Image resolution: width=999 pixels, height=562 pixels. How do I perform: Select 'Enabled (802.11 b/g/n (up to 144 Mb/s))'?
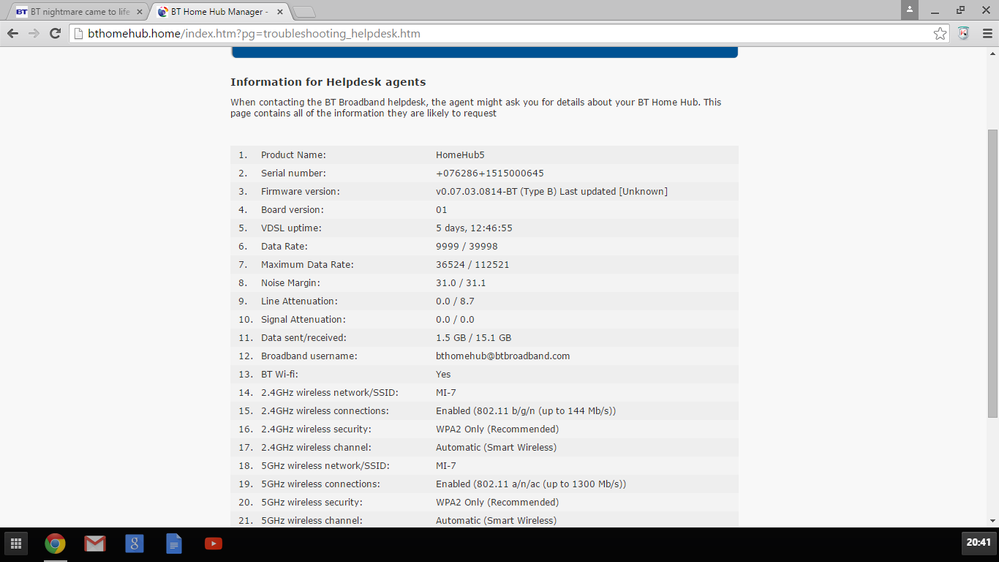[526, 411]
